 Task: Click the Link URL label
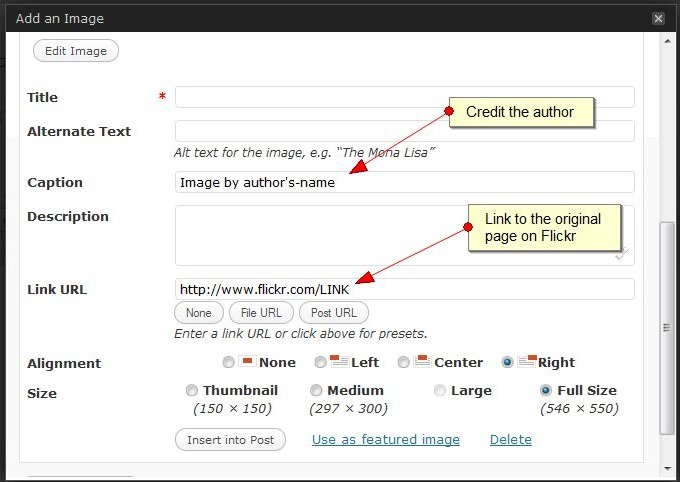pyautogui.click(x=57, y=289)
